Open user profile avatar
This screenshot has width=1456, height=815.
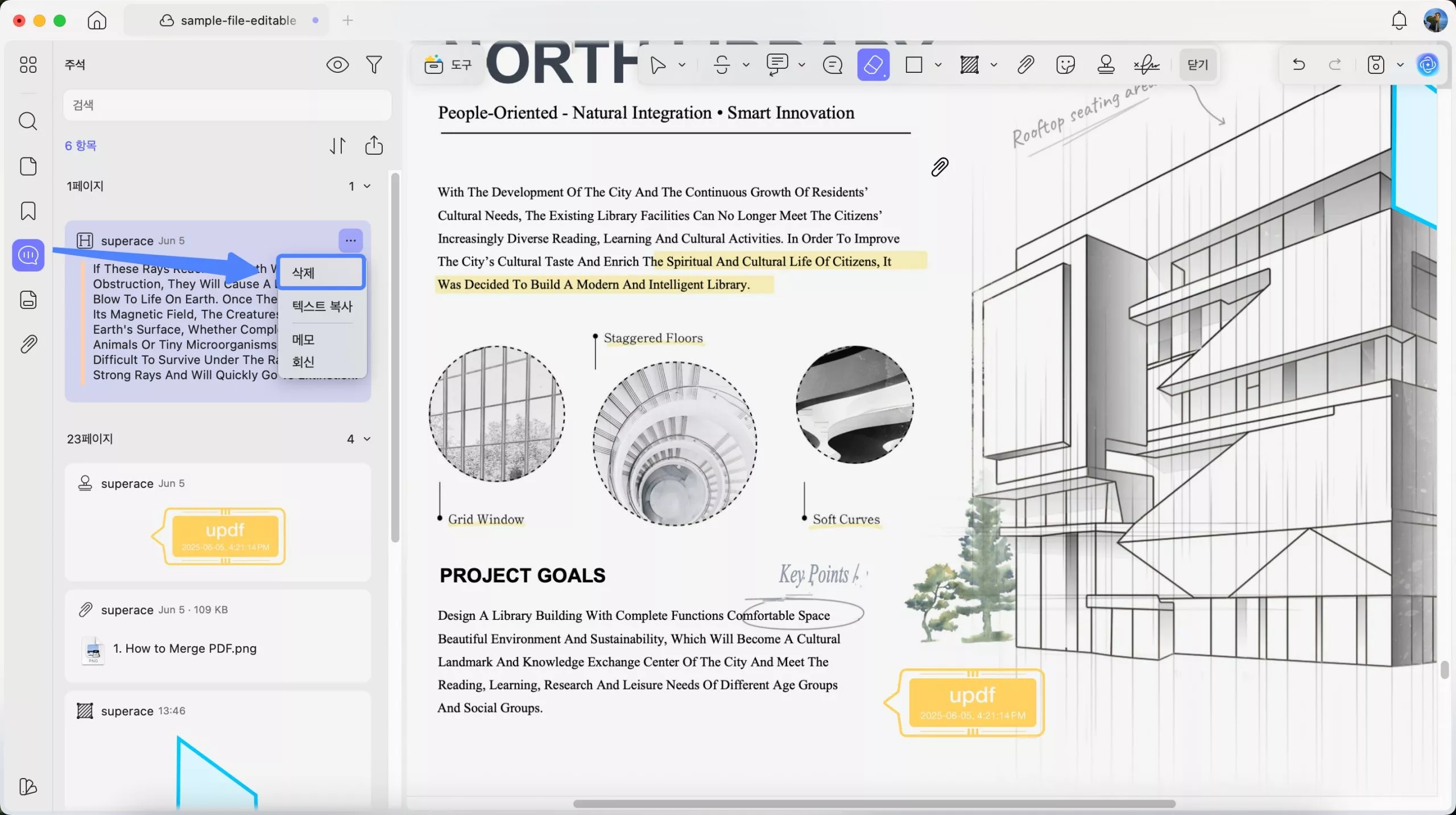tap(1435, 20)
